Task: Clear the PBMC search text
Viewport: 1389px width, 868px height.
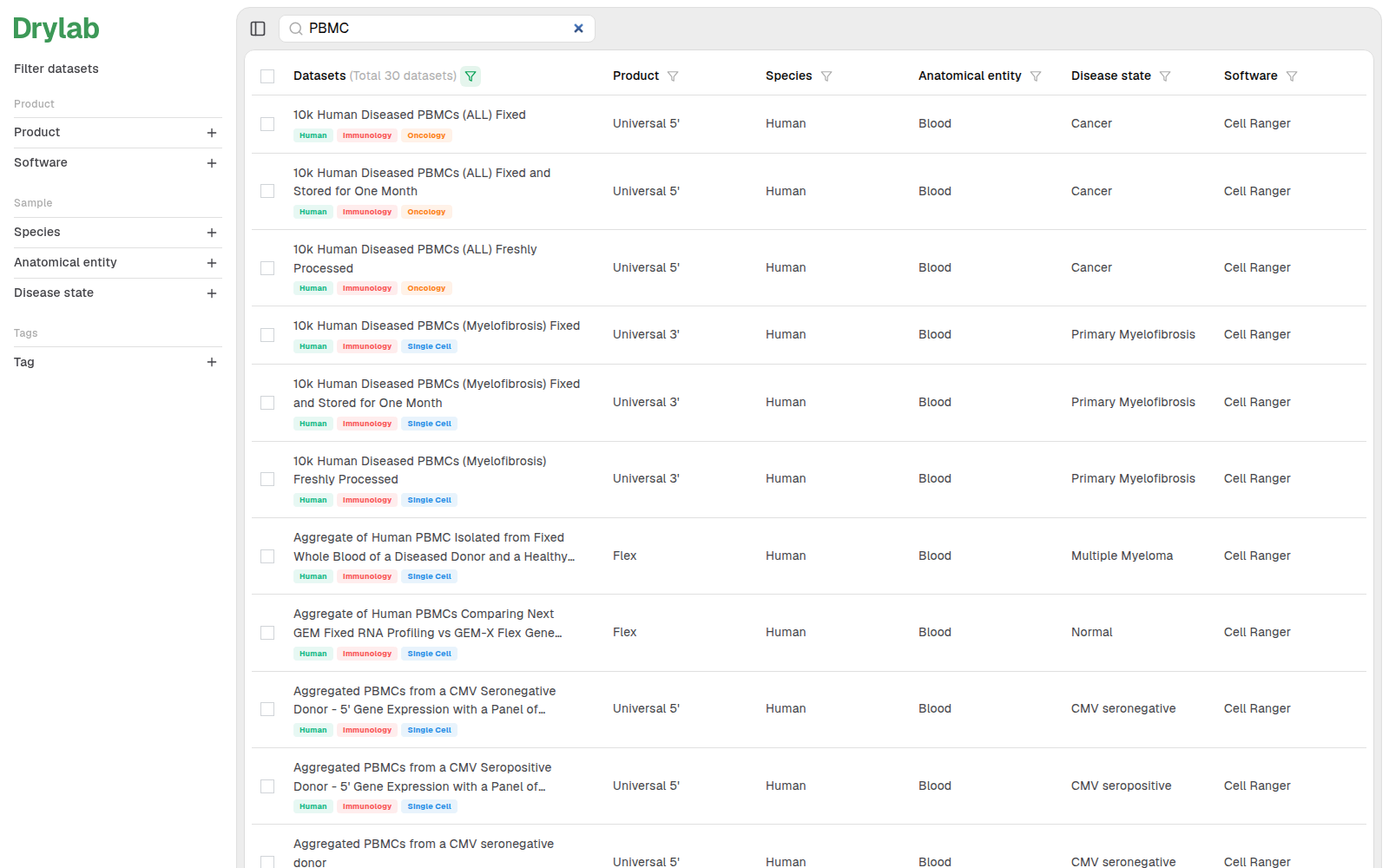Action: (x=578, y=29)
